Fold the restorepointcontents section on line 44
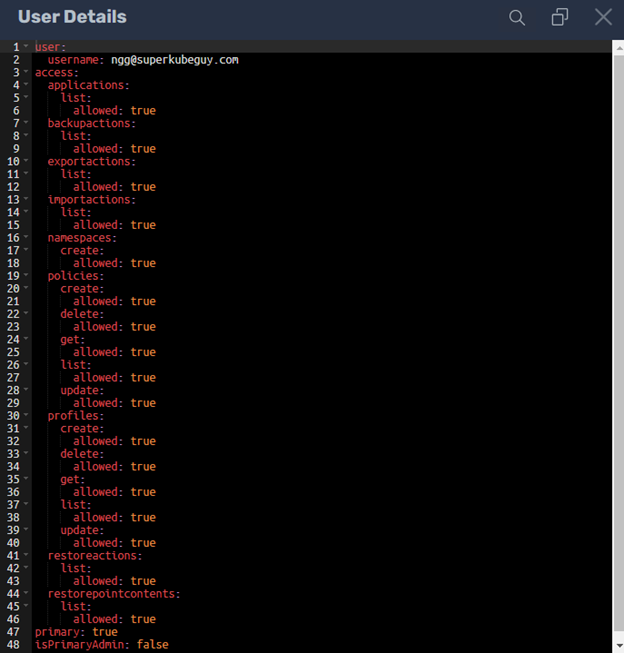Image resolution: width=624 pixels, height=653 pixels. pos(26,592)
